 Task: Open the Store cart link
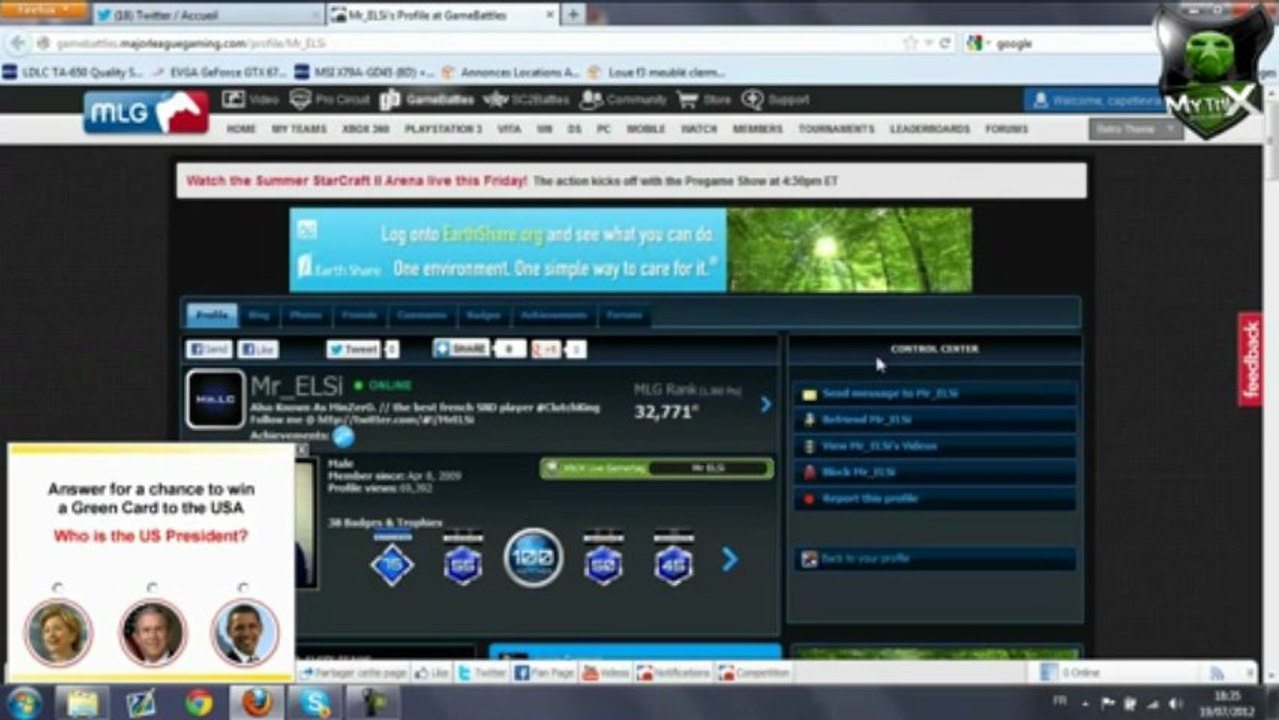point(704,100)
